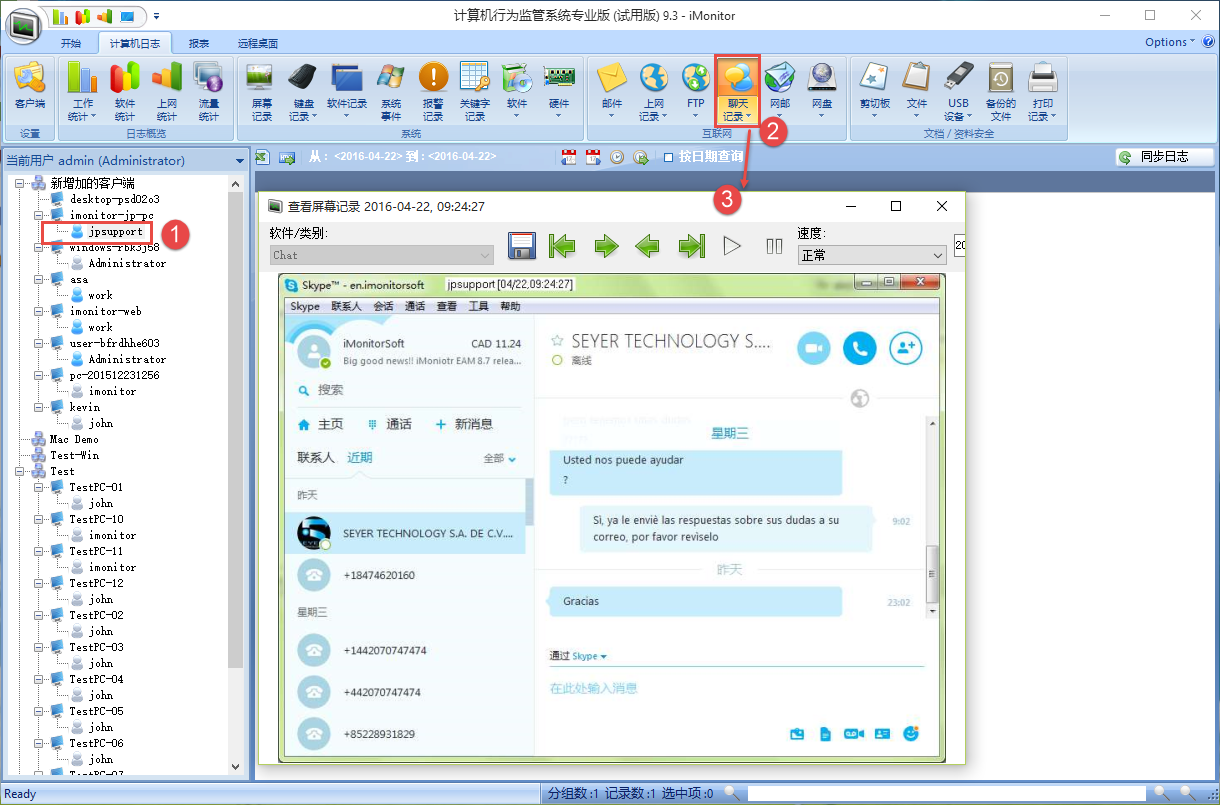The image size is (1220, 805).
Task: Open 软件/类别 Chat dropdown
Action: point(381,255)
